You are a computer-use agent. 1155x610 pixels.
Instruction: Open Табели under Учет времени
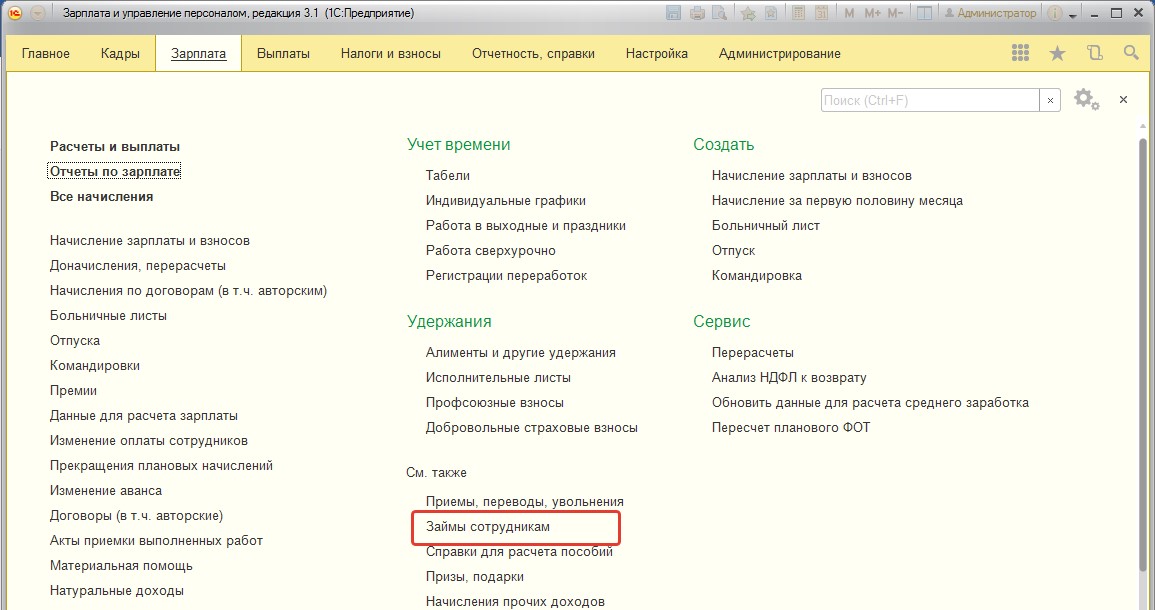pyautogui.click(x=448, y=176)
